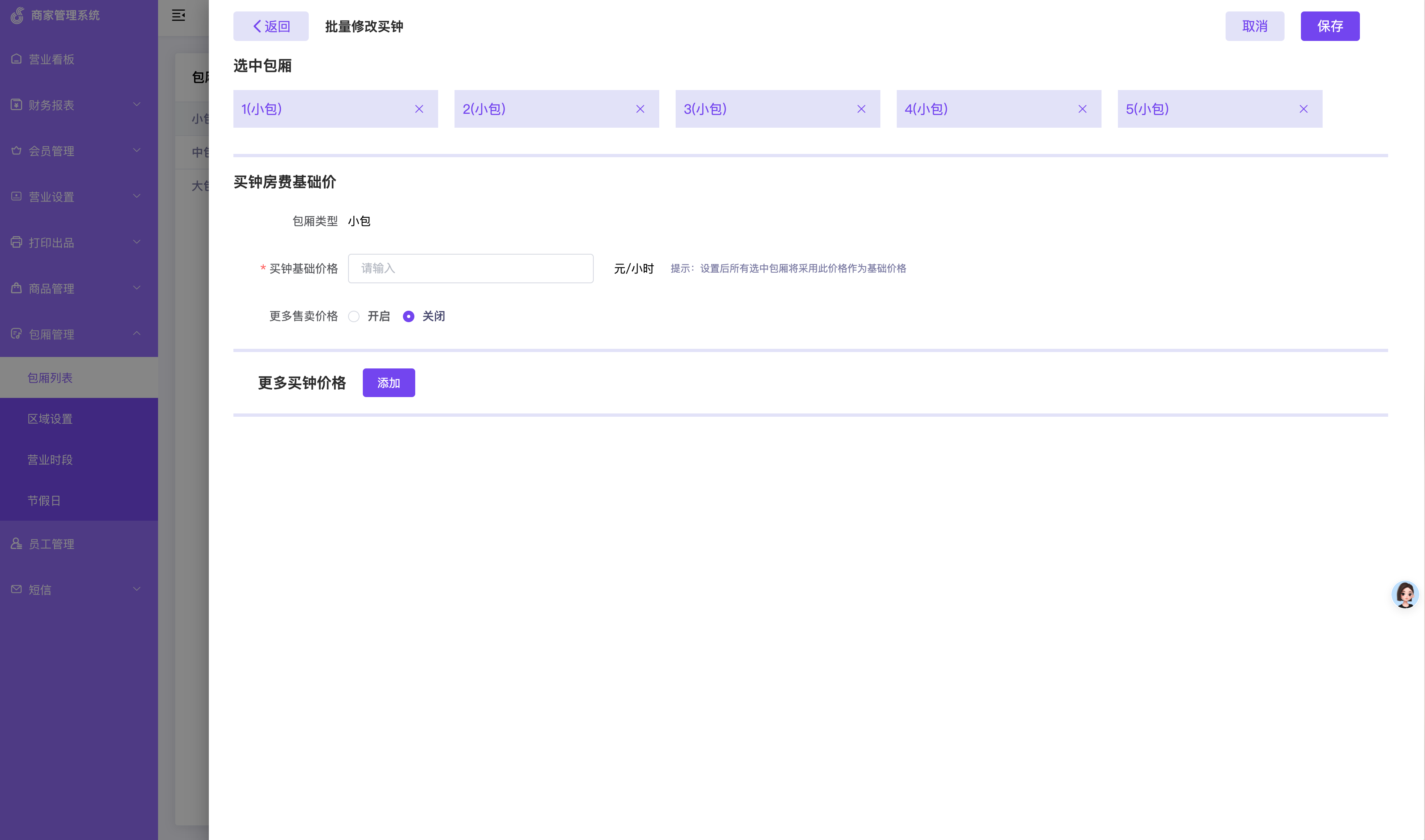Expand the 商品管理 menu chevron
This screenshot has width=1425, height=840.
[136, 287]
